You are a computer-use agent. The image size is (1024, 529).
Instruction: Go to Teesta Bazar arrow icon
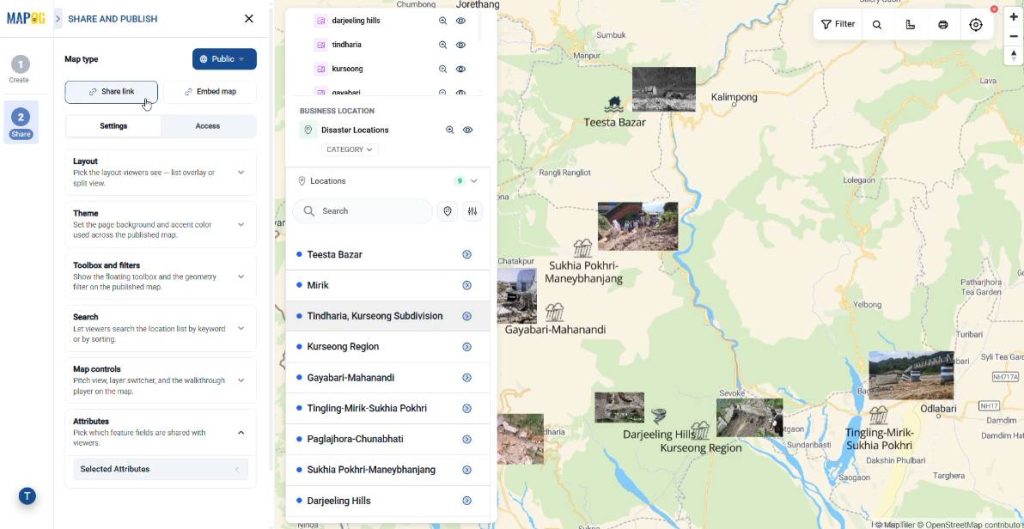[467, 255]
